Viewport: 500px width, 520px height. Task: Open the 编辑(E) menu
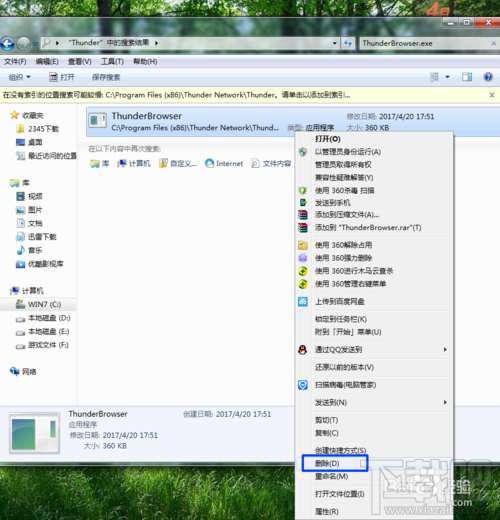tap(47, 62)
